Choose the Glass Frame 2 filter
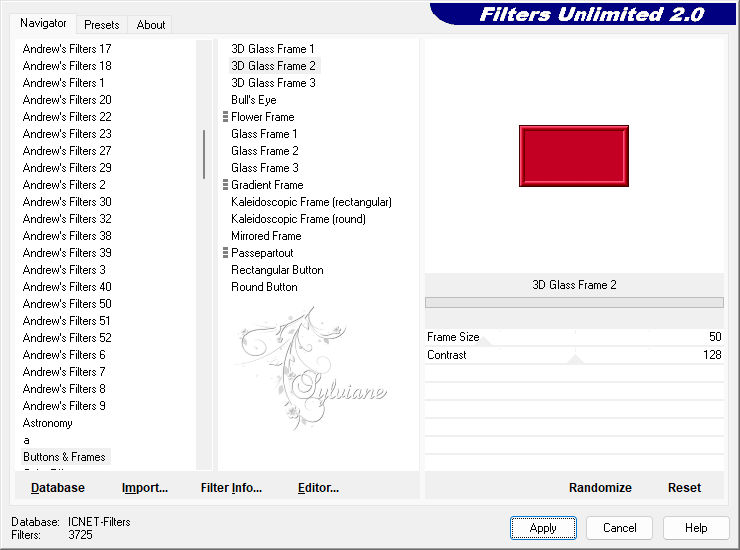This screenshot has width=740, height=550. click(x=264, y=151)
